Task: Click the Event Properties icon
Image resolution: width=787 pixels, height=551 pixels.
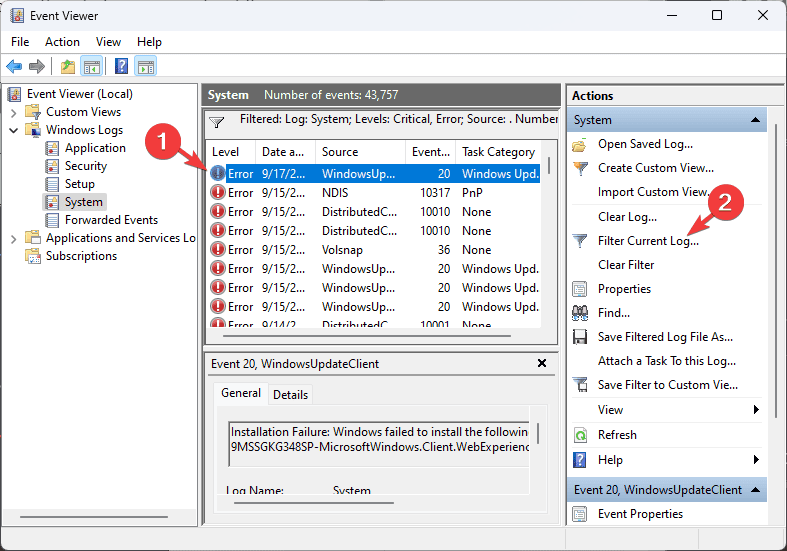Action: [580, 514]
